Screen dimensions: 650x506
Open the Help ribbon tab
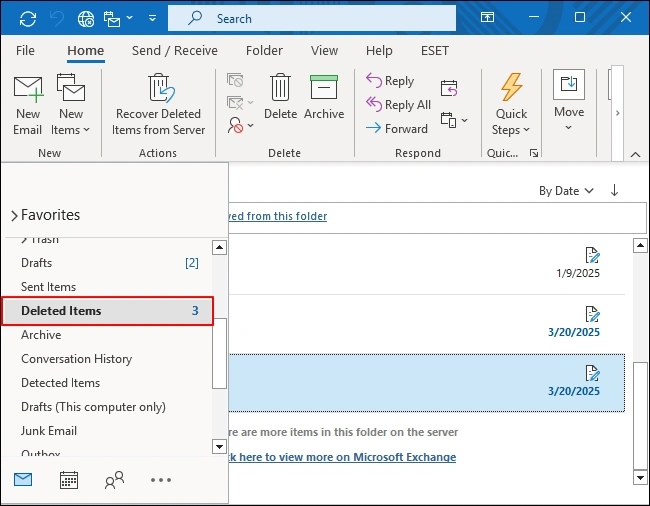[379, 51]
